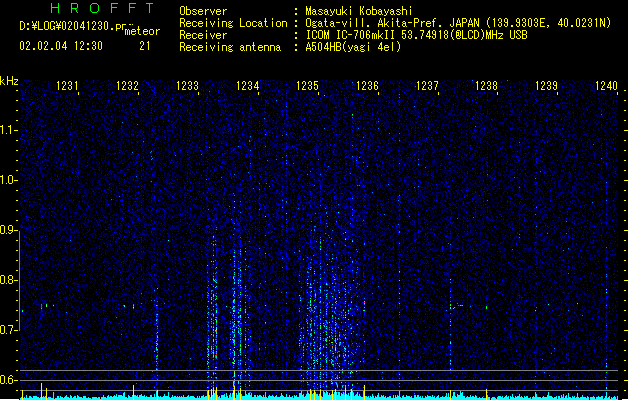Click the meteor count value 21
The height and width of the screenshot is (400, 629).
[x=145, y=46]
